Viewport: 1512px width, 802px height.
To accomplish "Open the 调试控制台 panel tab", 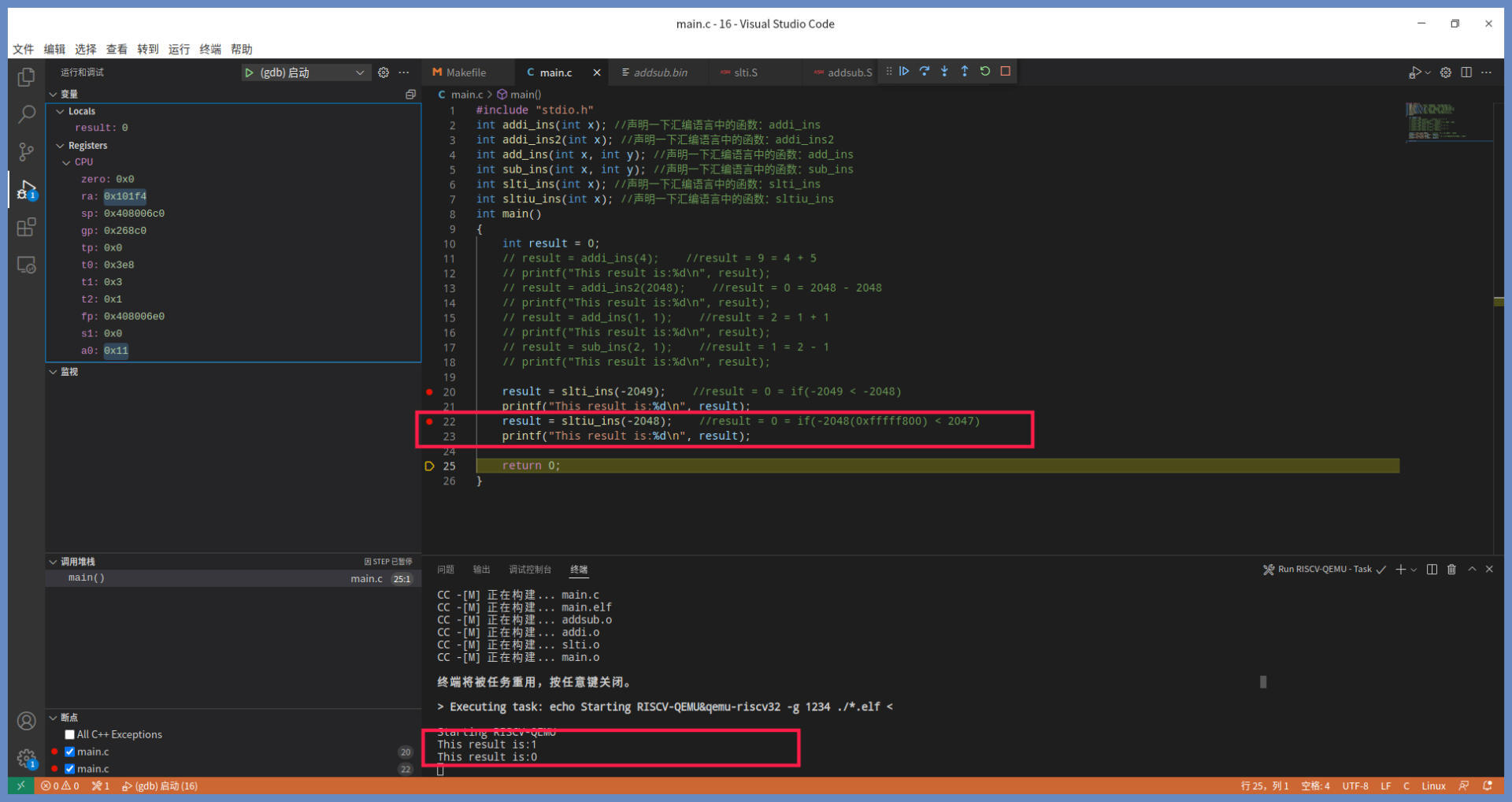I will (530, 570).
